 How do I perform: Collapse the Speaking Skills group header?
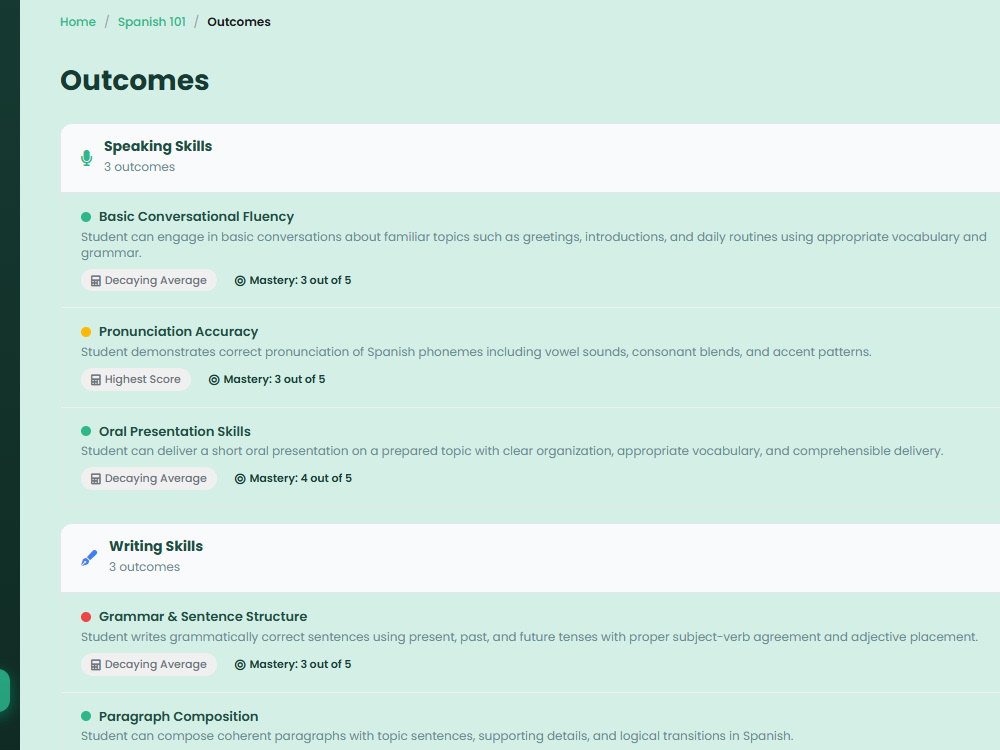click(530, 158)
